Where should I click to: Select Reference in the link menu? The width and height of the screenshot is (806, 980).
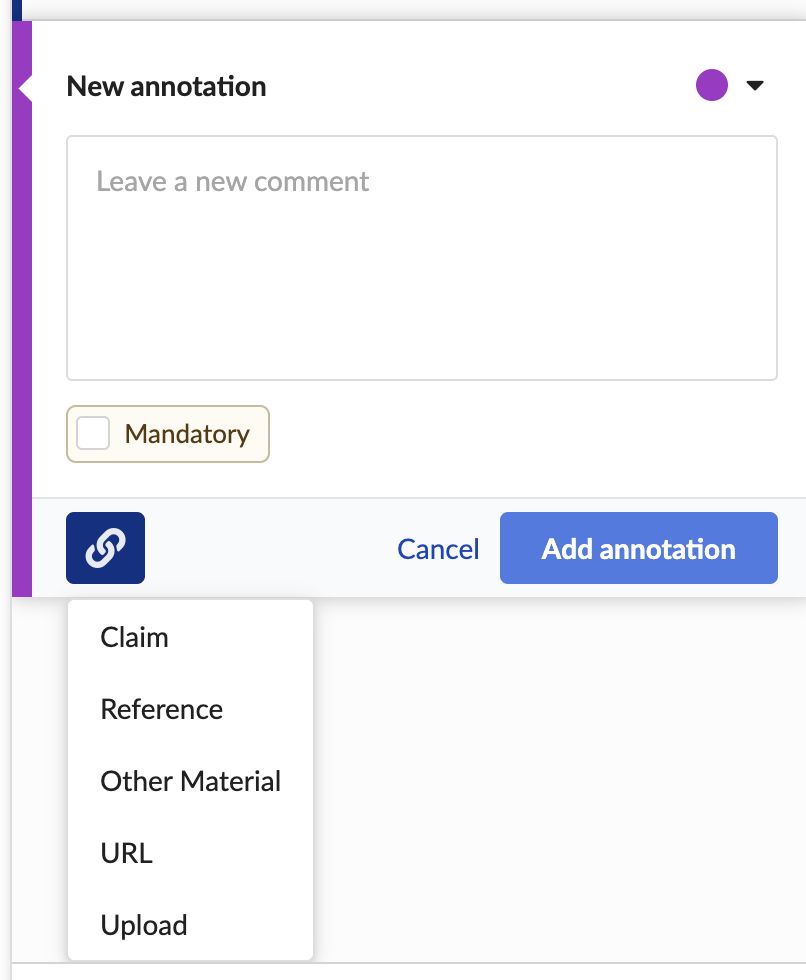(162, 709)
